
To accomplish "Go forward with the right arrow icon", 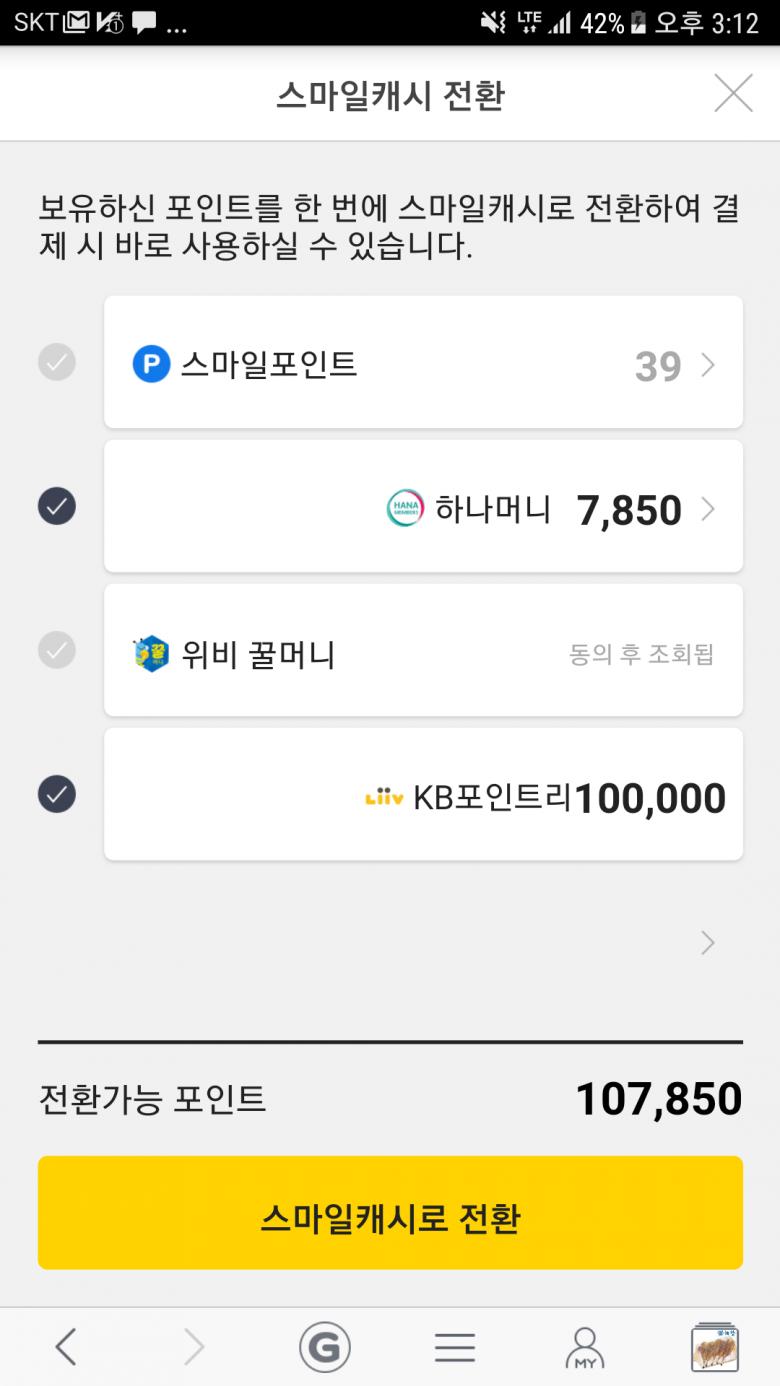I will (x=194, y=1348).
